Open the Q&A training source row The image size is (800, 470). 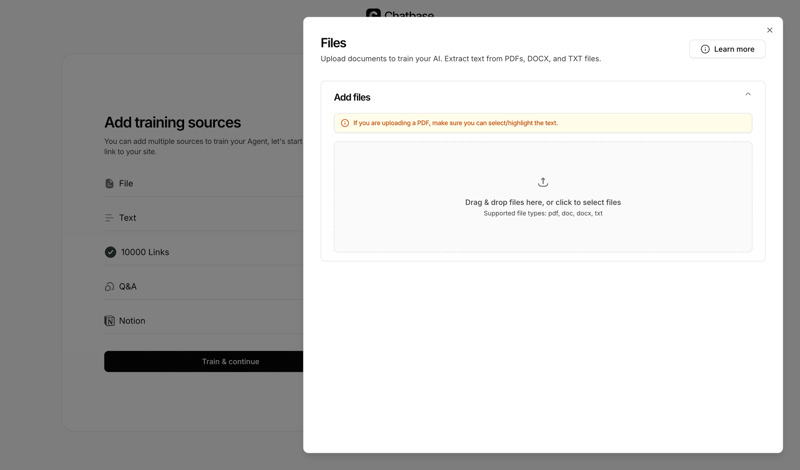[204, 286]
